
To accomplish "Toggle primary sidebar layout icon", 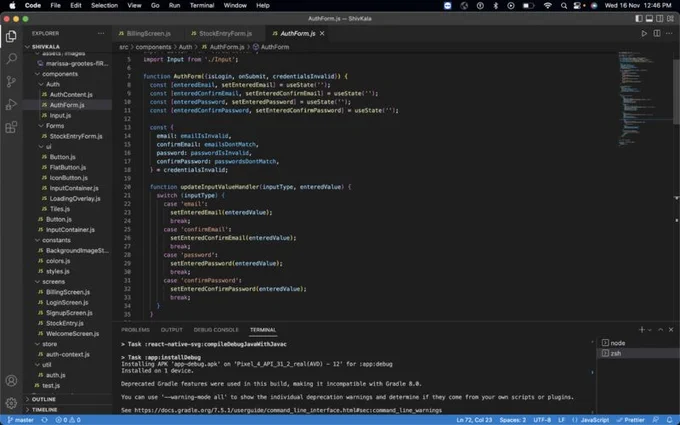I will click(639, 19).
